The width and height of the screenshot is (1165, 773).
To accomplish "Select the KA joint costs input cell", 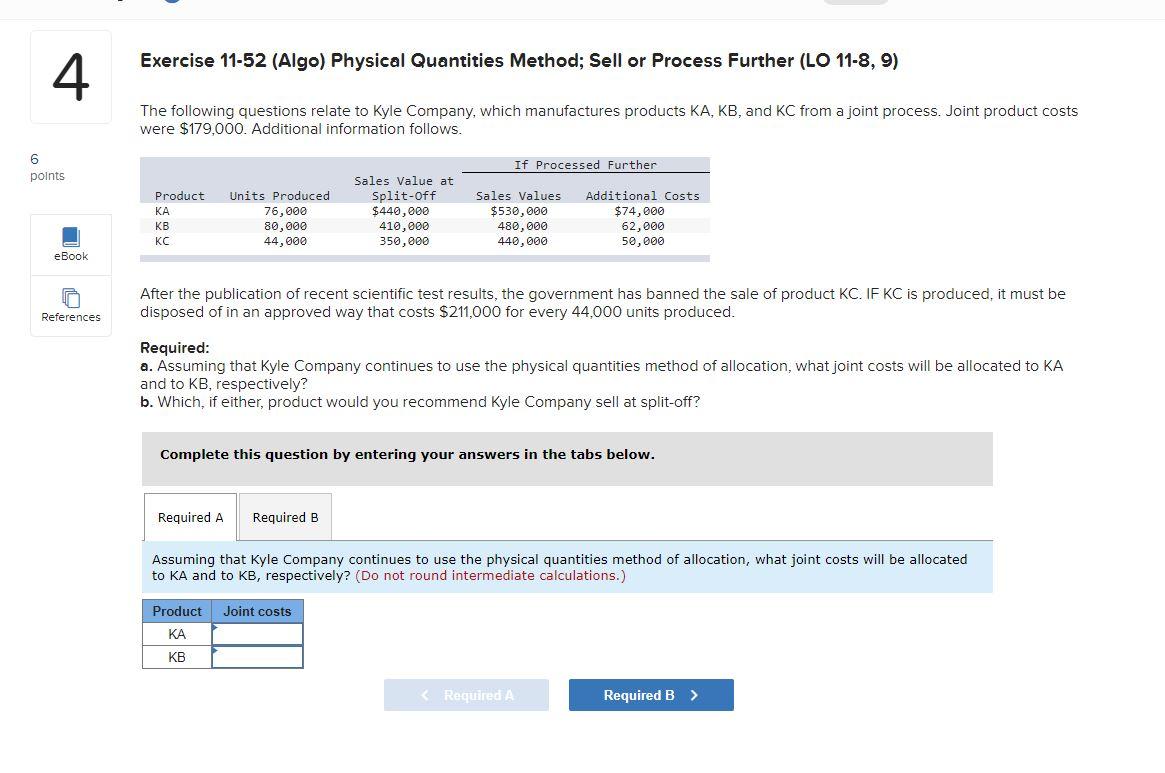I will tap(258, 634).
